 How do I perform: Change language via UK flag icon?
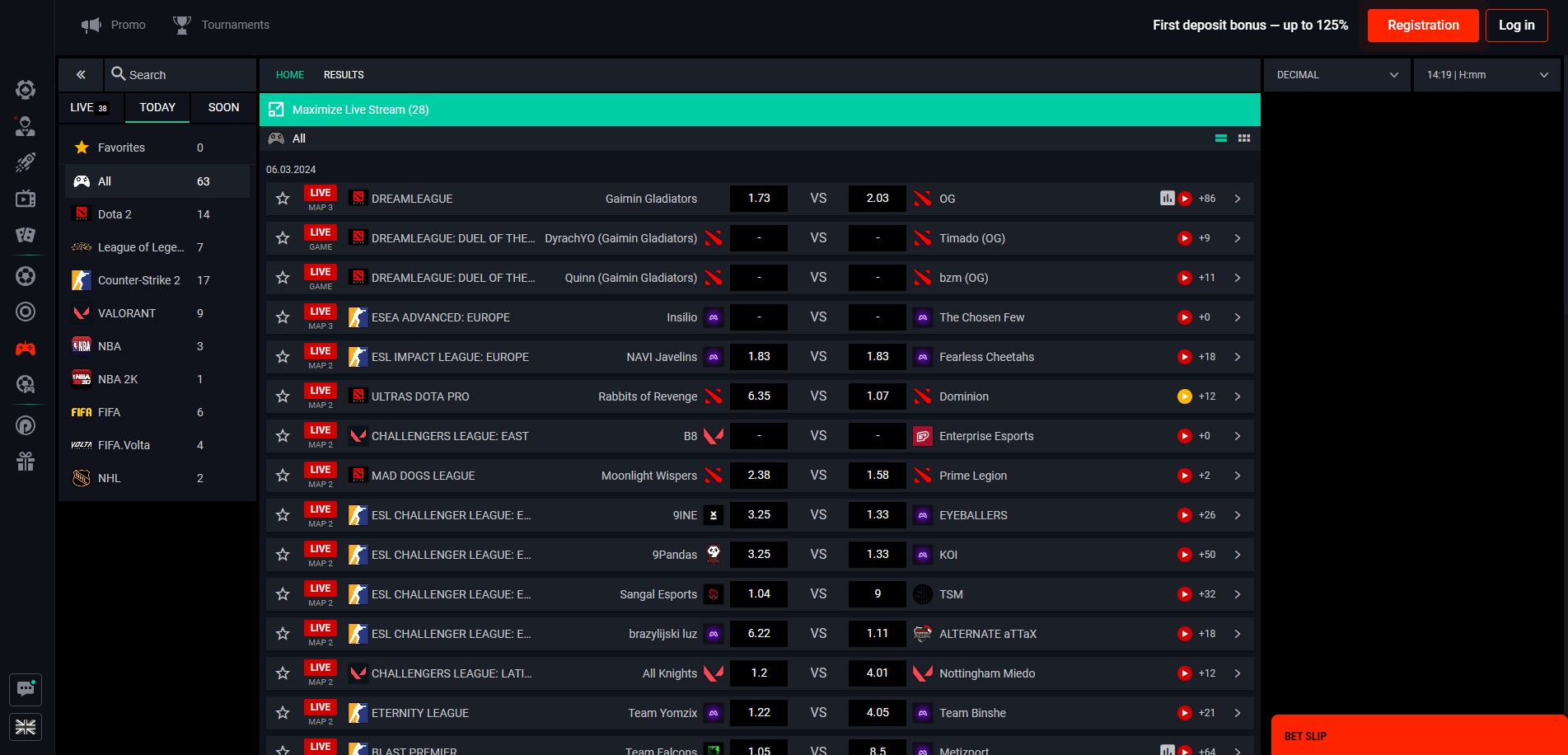pyautogui.click(x=26, y=727)
